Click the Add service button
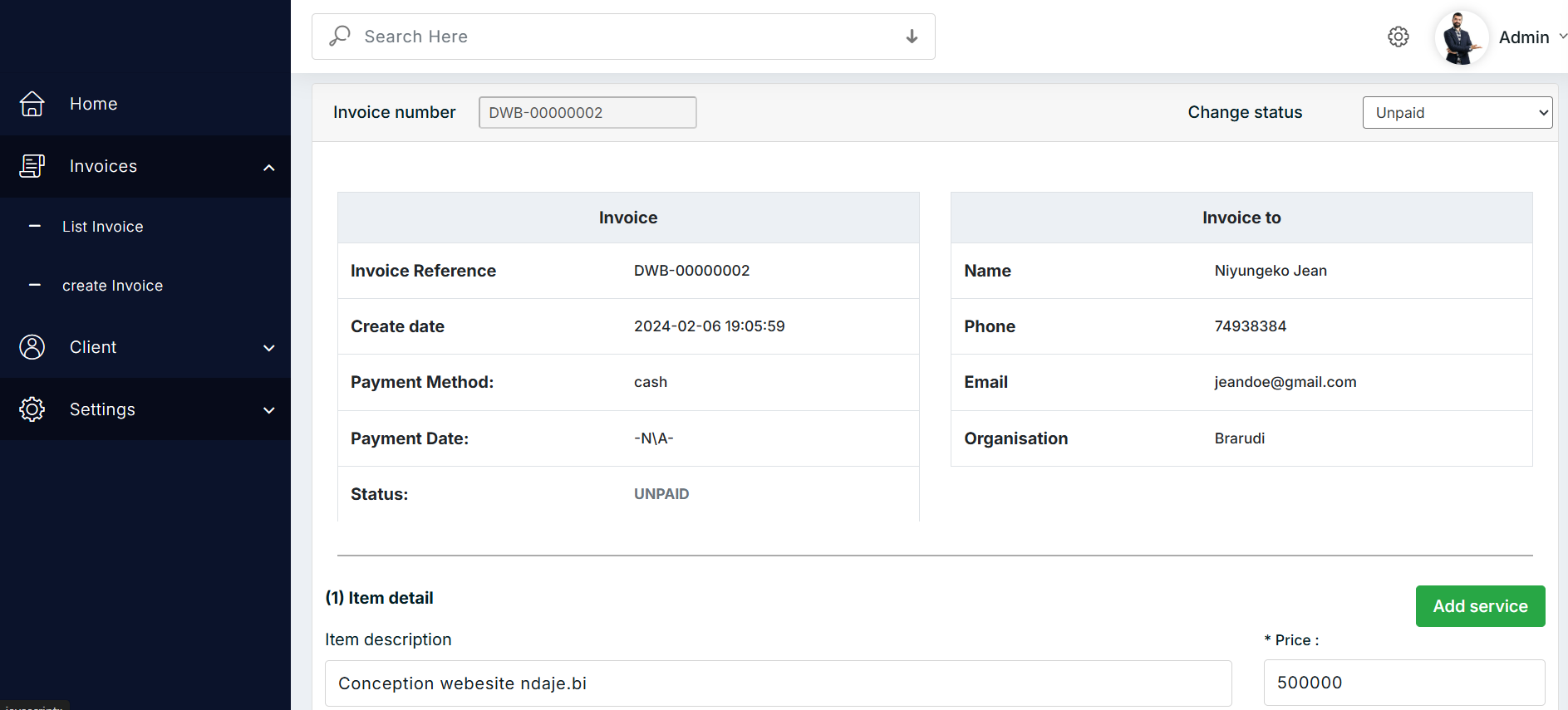 [x=1480, y=606]
